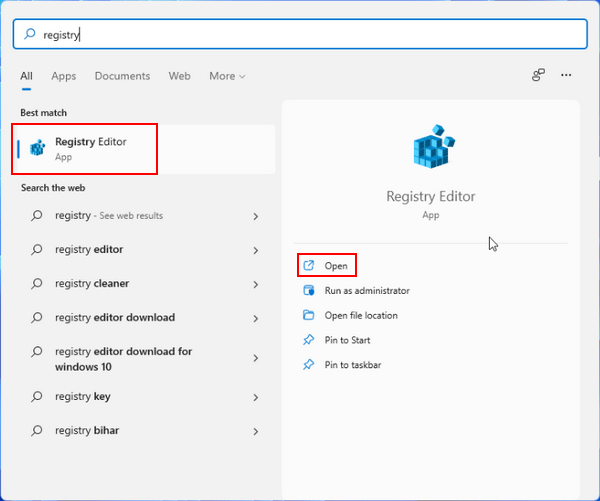
Task: Select the Web filter tab
Action: click(x=180, y=76)
